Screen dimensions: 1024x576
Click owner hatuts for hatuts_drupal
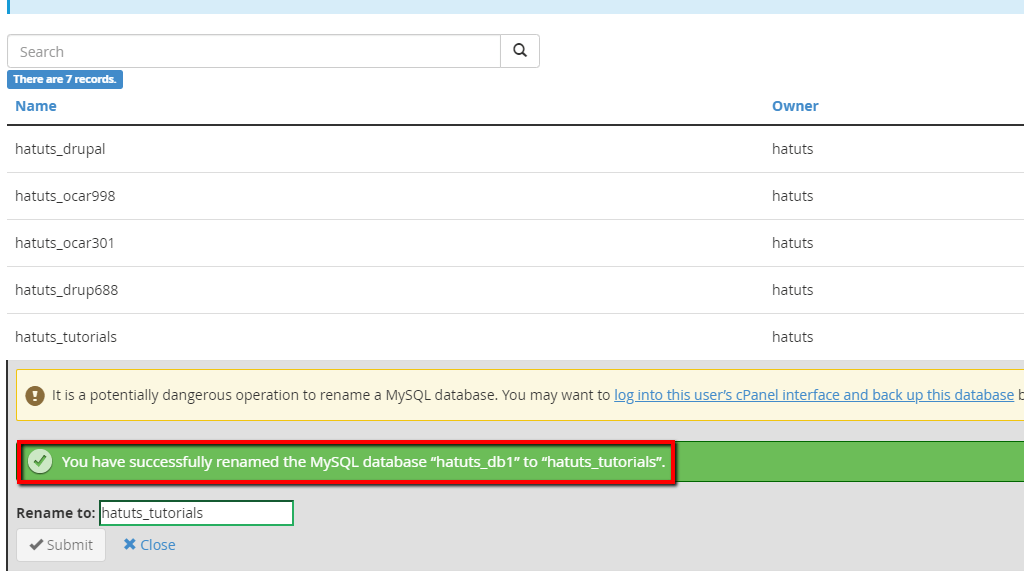tap(792, 149)
